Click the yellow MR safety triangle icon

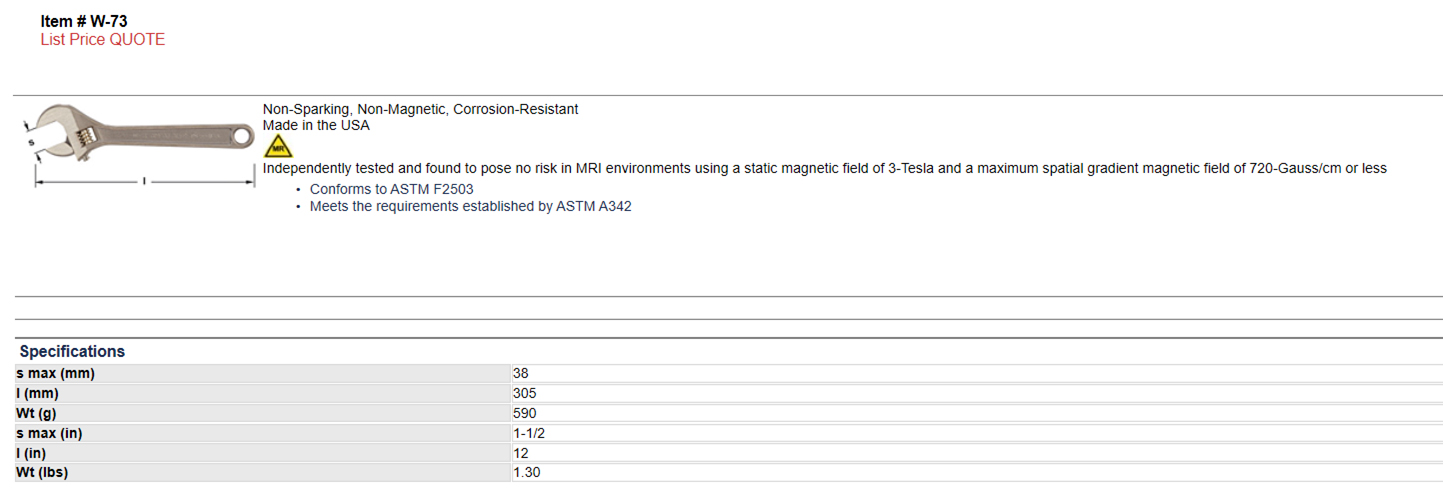[278, 146]
